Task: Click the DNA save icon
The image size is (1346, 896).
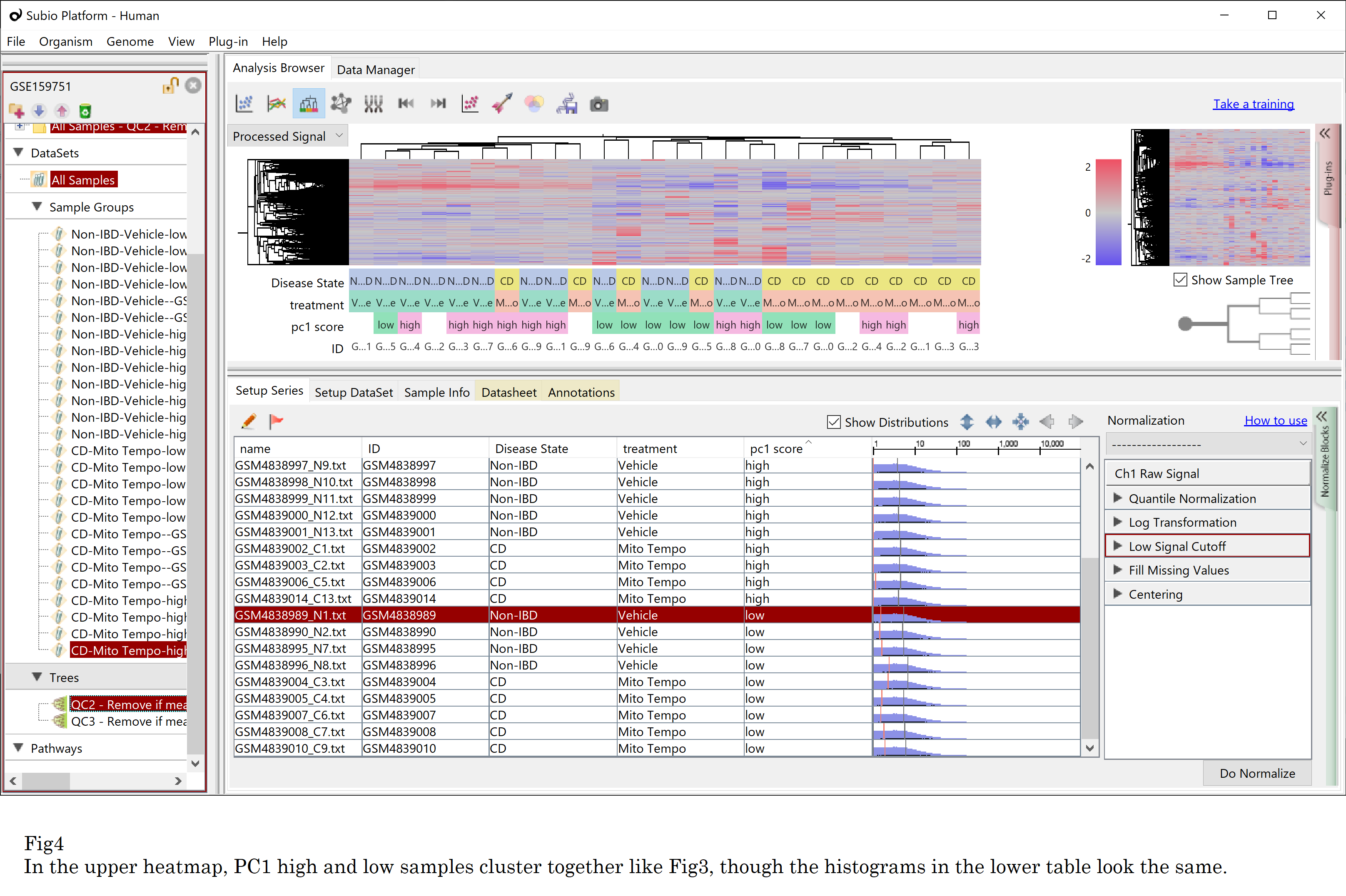Action: click(567, 103)
